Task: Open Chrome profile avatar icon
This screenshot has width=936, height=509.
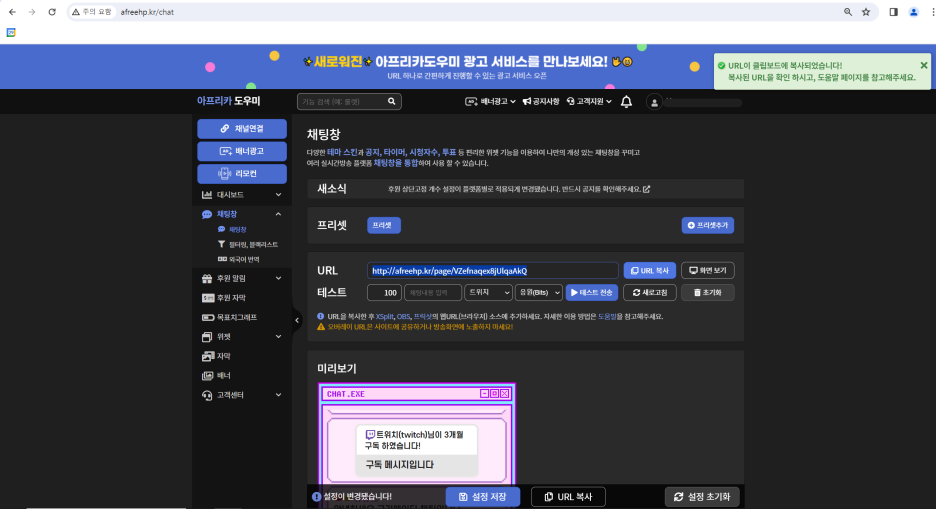Action: point(913,12)
